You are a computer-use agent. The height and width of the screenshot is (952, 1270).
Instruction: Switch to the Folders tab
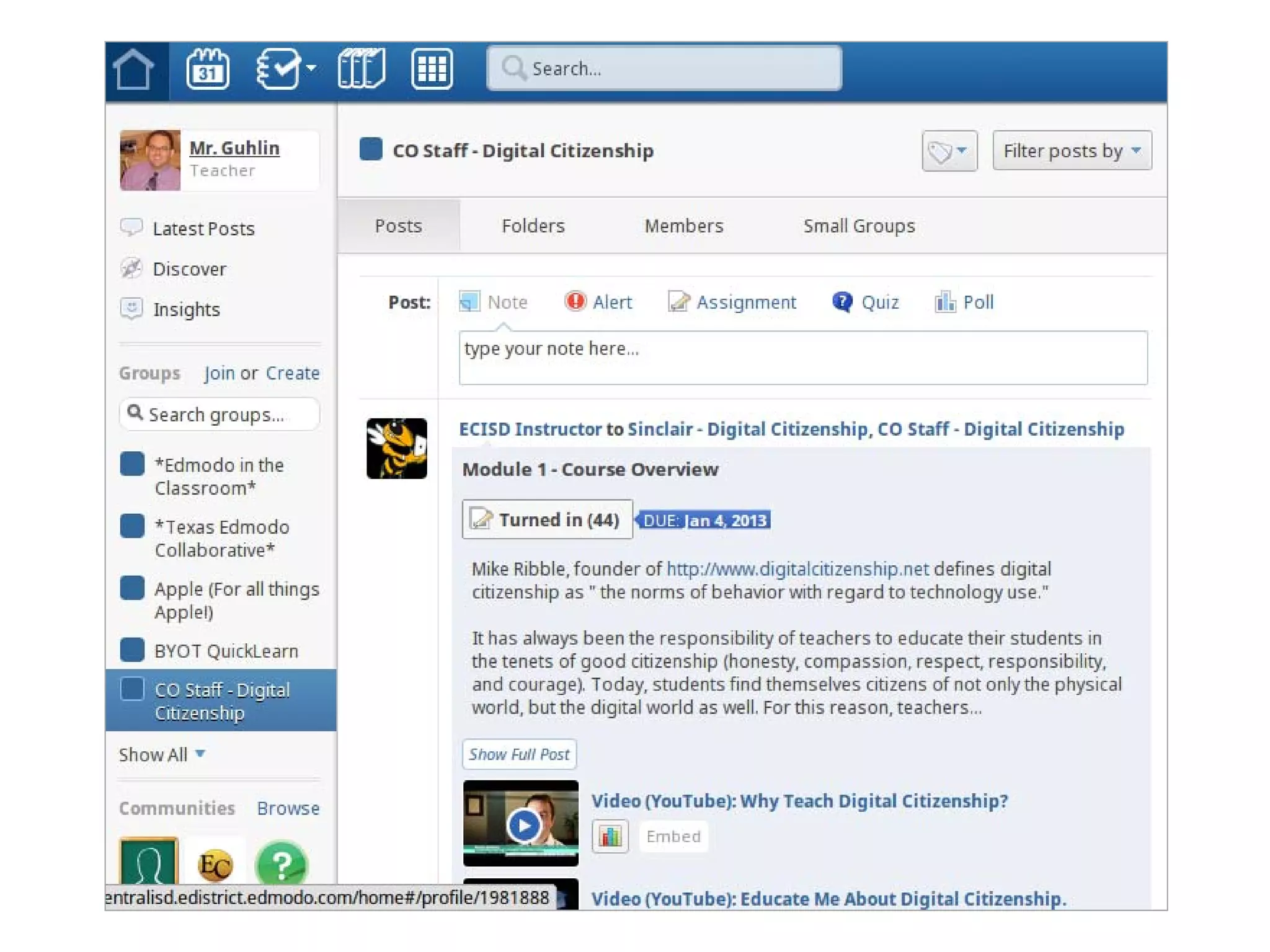(533, 226)
